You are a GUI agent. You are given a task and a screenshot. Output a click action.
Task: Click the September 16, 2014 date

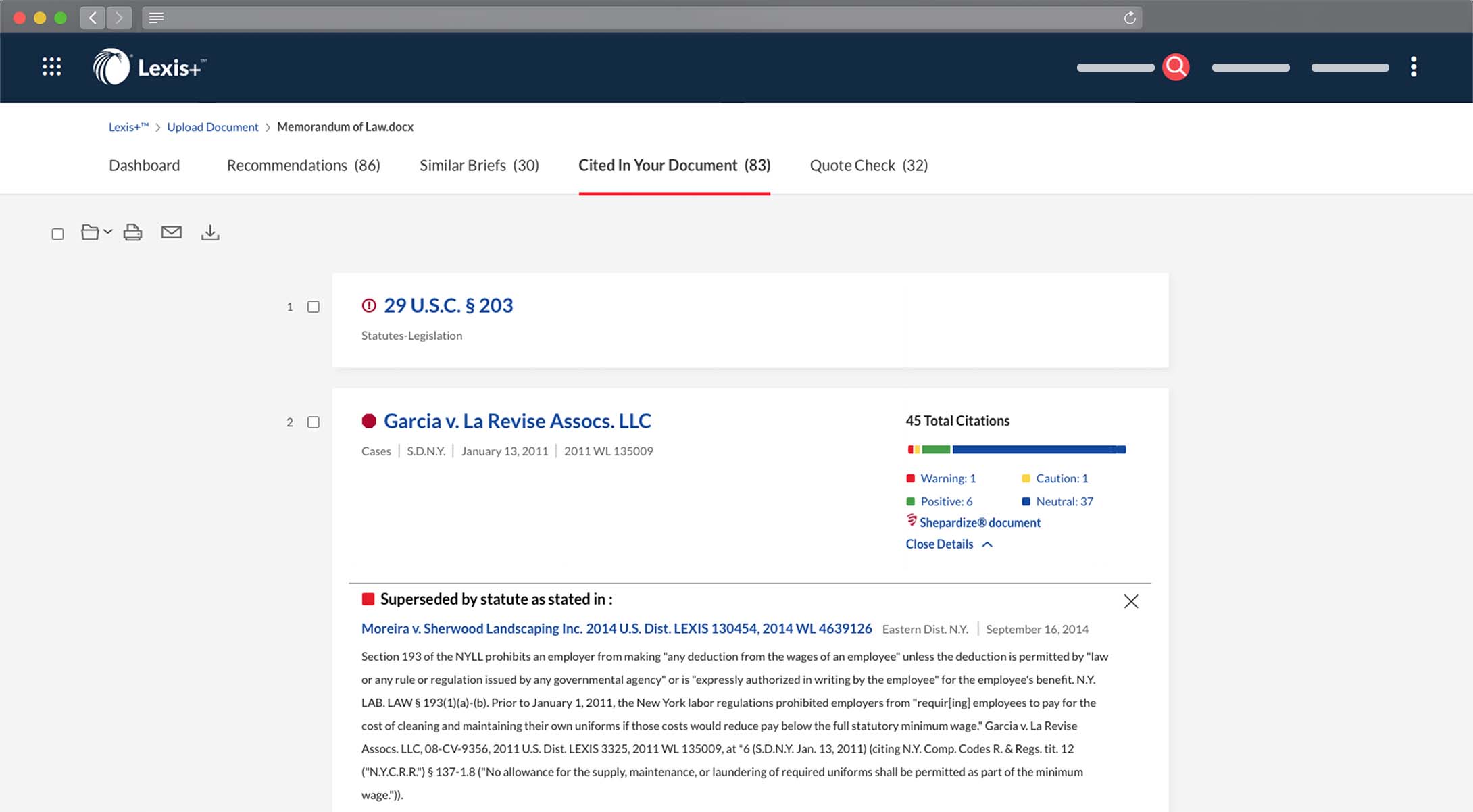1037,630
